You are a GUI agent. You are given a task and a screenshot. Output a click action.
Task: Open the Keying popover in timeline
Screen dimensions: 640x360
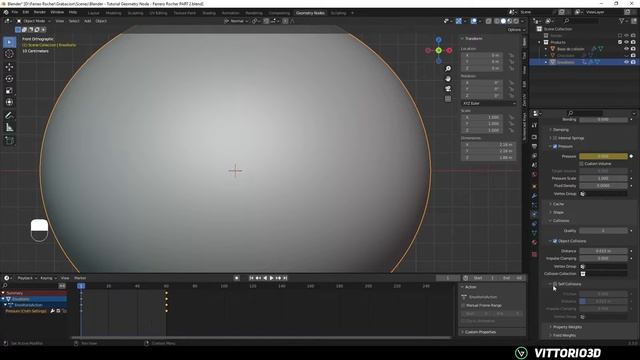coord(48,278)
